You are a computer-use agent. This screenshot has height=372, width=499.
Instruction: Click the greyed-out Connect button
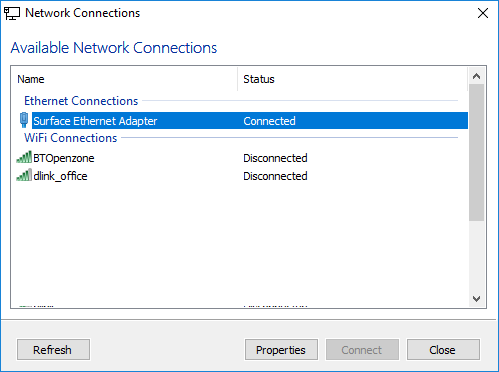(362, 350)
